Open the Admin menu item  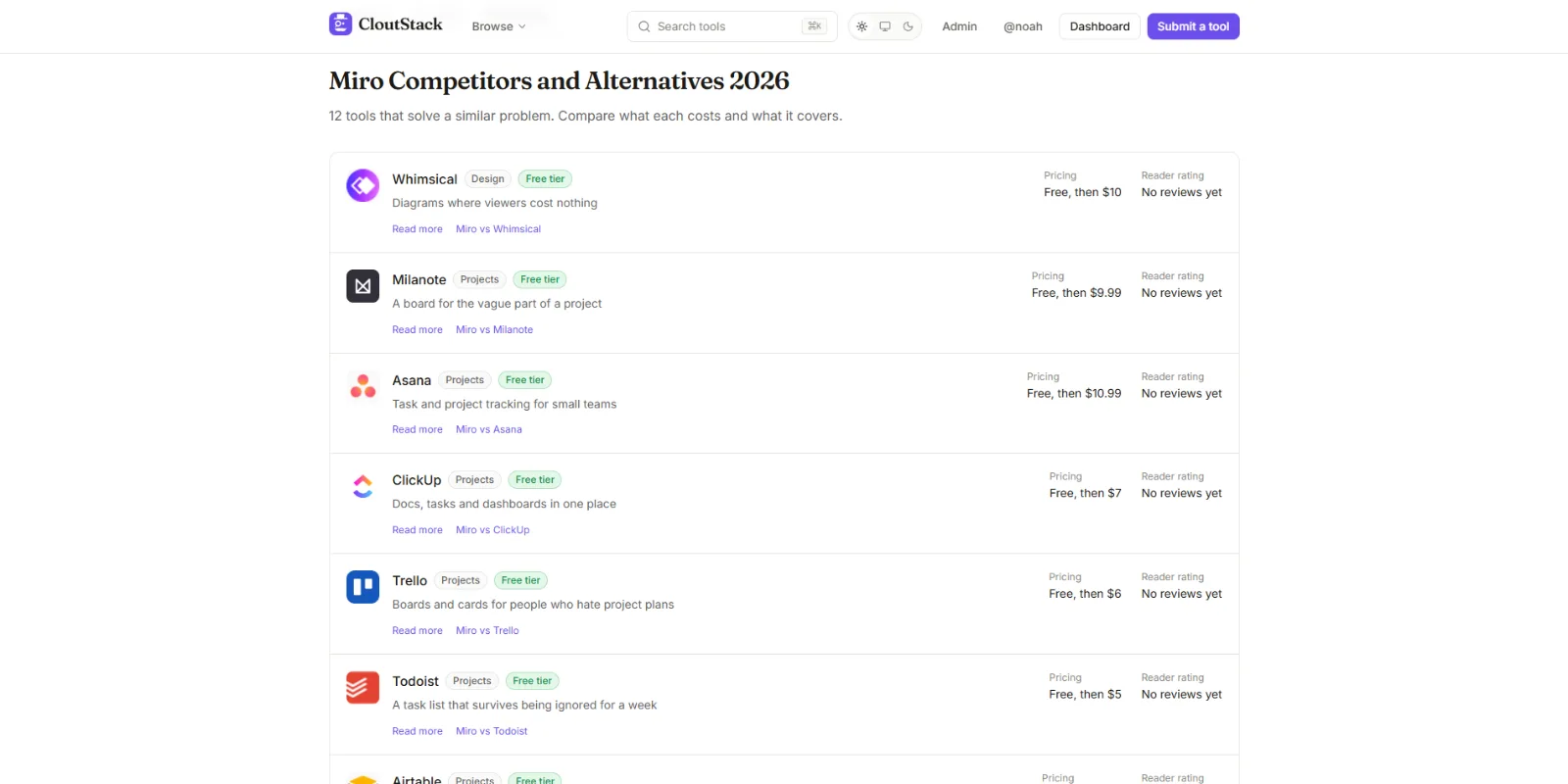[x=959, y=26]
